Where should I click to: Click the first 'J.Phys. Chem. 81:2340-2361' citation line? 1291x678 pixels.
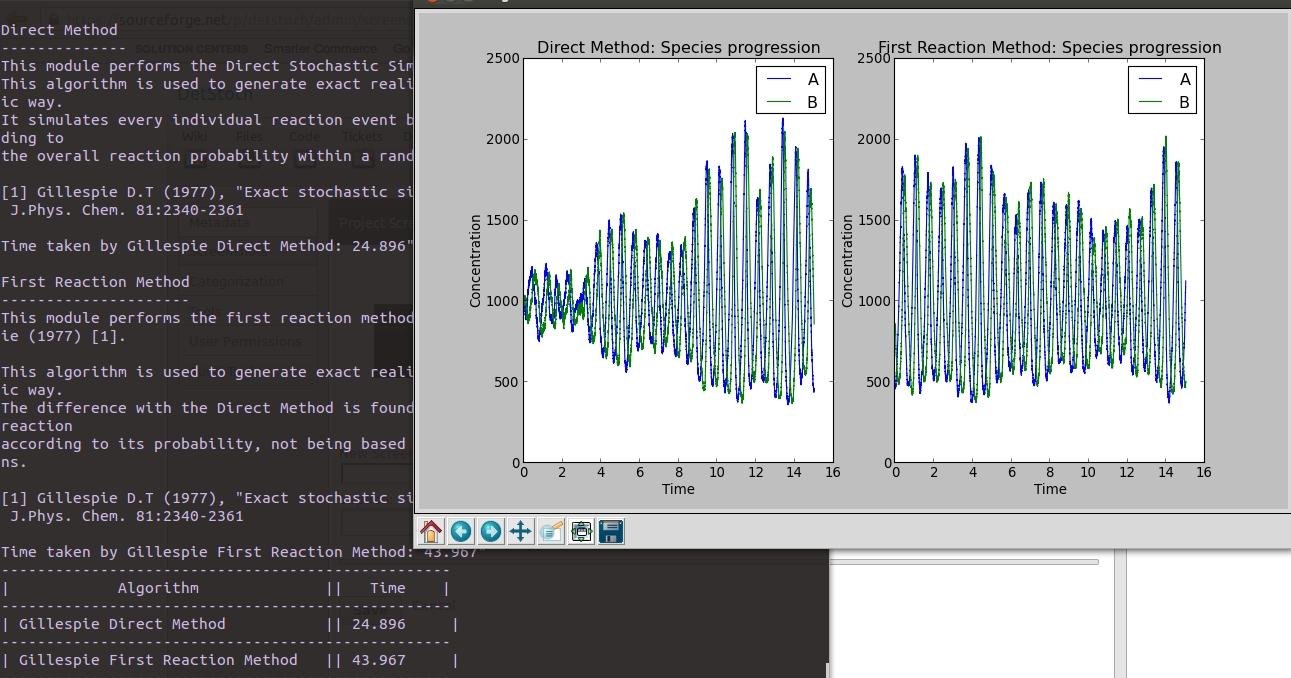pyautogui.click(x=126, y=210)
